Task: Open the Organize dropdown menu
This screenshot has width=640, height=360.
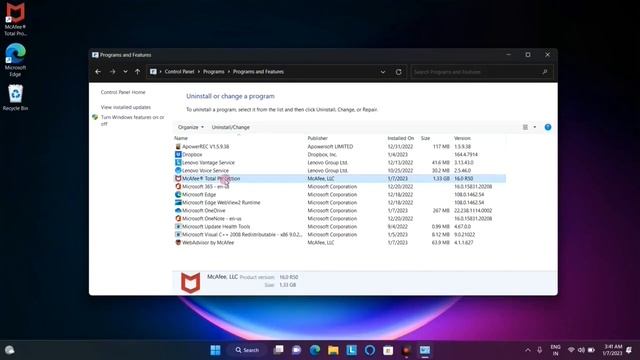Action: click(191, 127)
